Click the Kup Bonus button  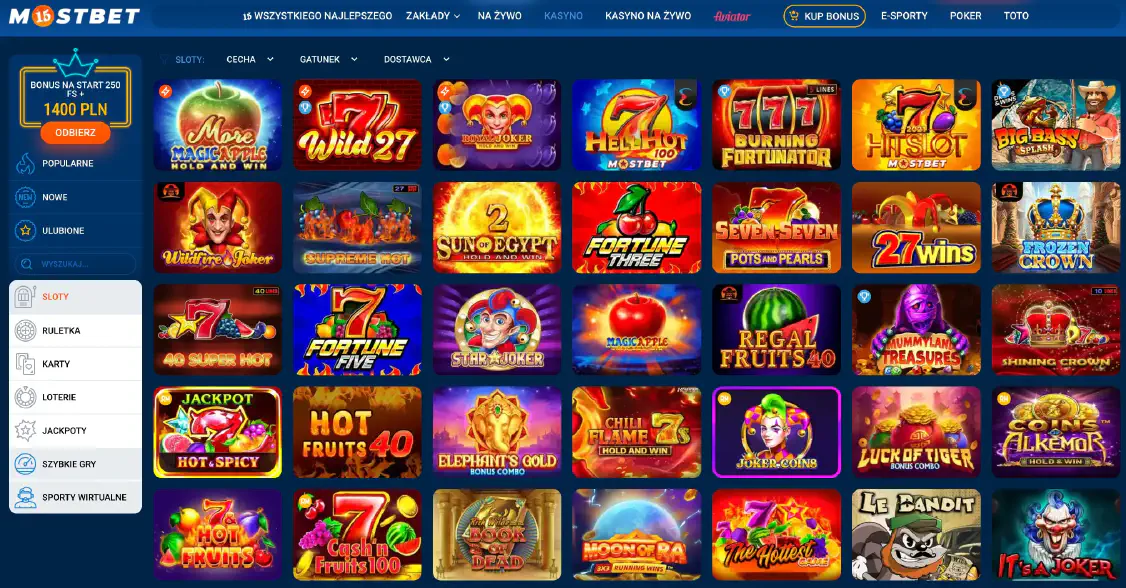pos(824,16)
